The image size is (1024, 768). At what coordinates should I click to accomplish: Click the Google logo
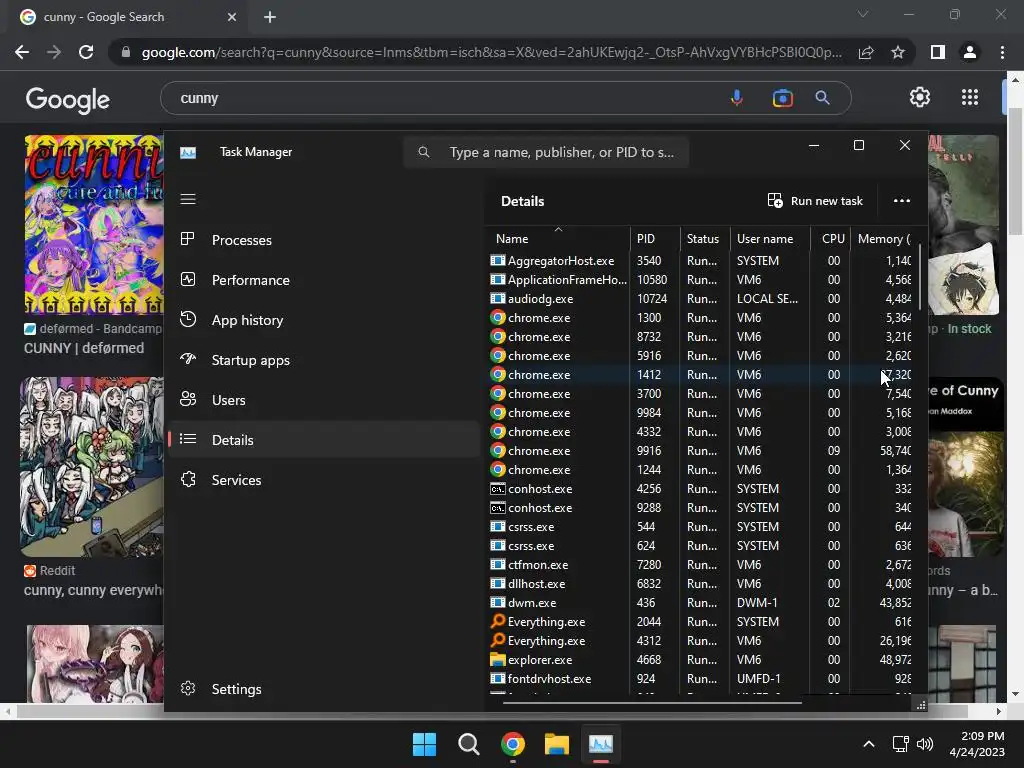point(68,99)
